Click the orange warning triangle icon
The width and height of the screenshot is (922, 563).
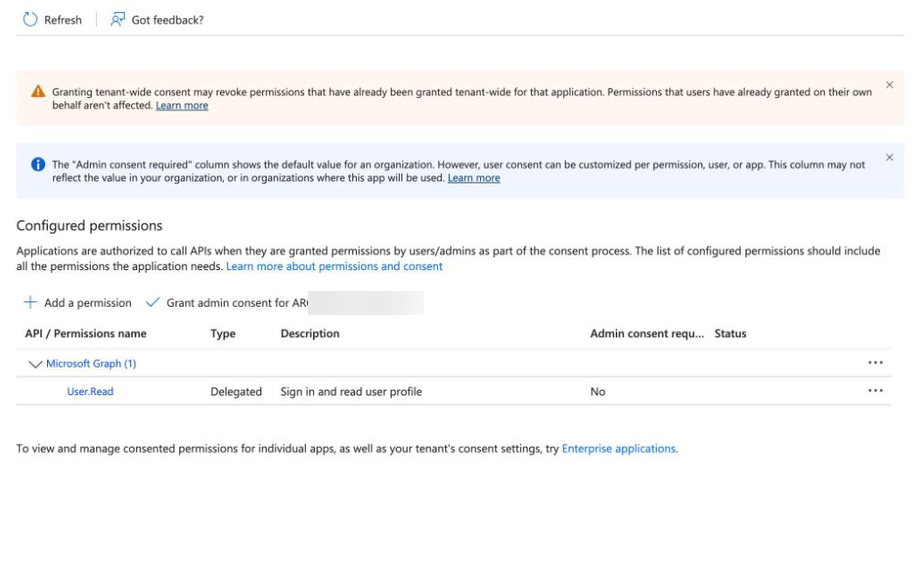click(x=38, y=91)
